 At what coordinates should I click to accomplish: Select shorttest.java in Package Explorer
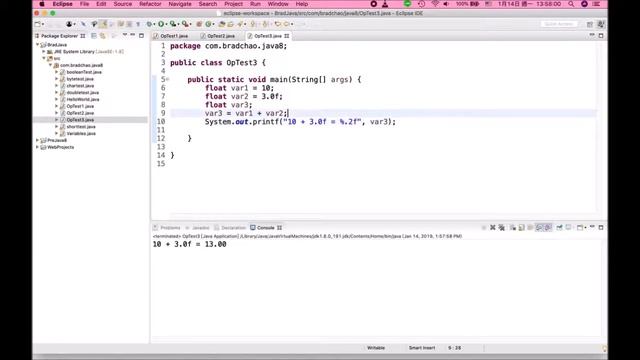[x=81, y=127]
